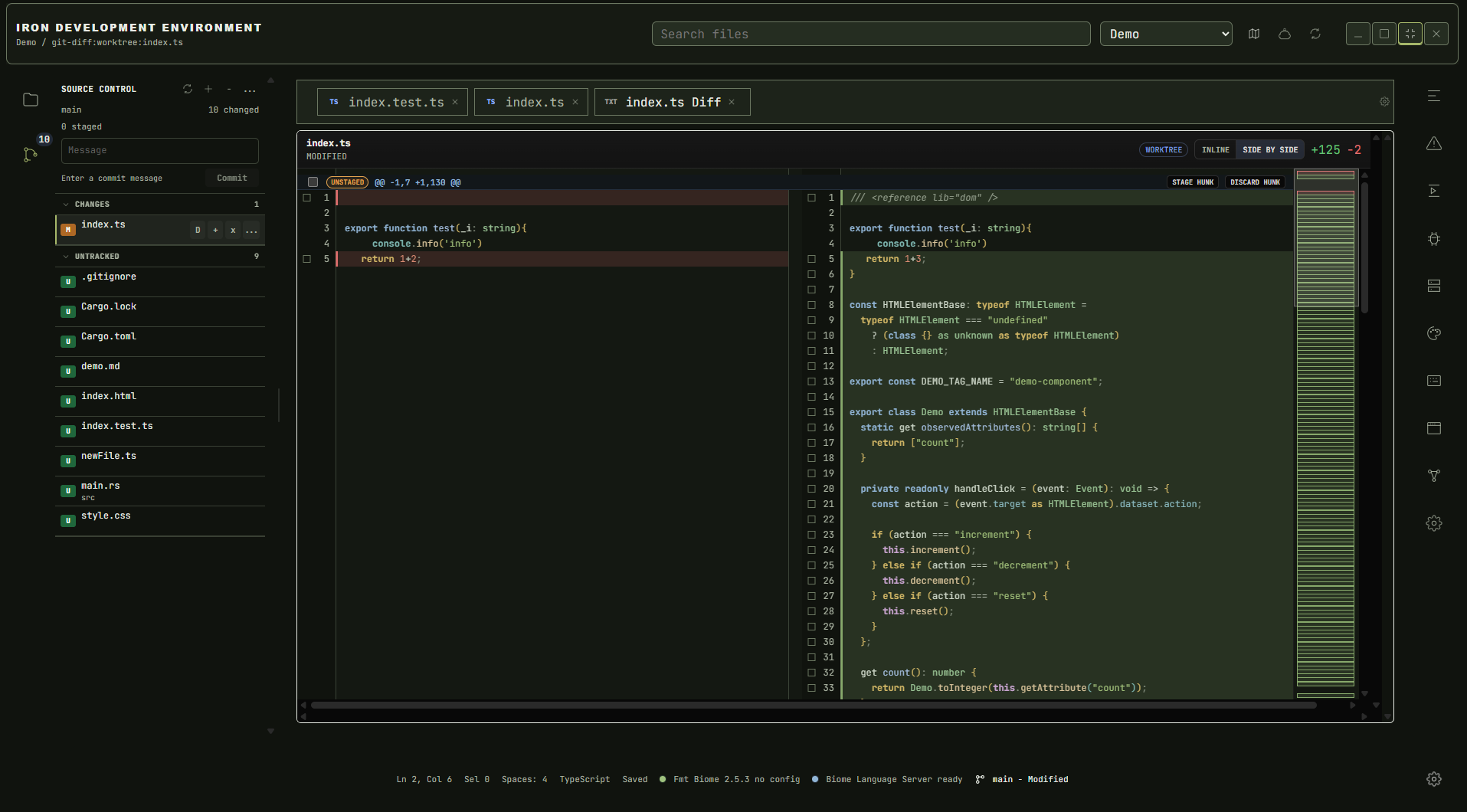This screenshot has width=1467, height=812.
Task: Click the commit Message input field
Action: [160, 151]
